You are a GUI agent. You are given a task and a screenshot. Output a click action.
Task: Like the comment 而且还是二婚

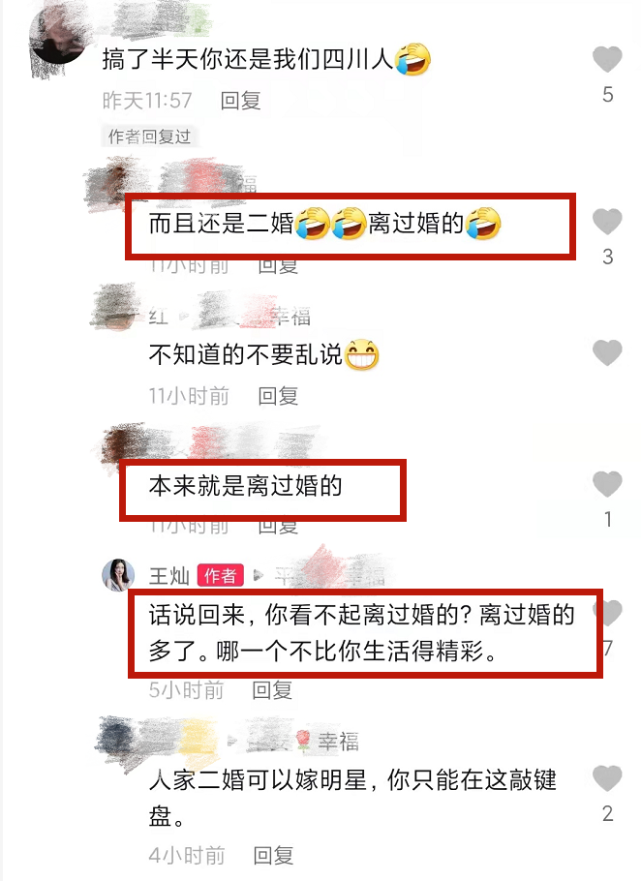607,221
